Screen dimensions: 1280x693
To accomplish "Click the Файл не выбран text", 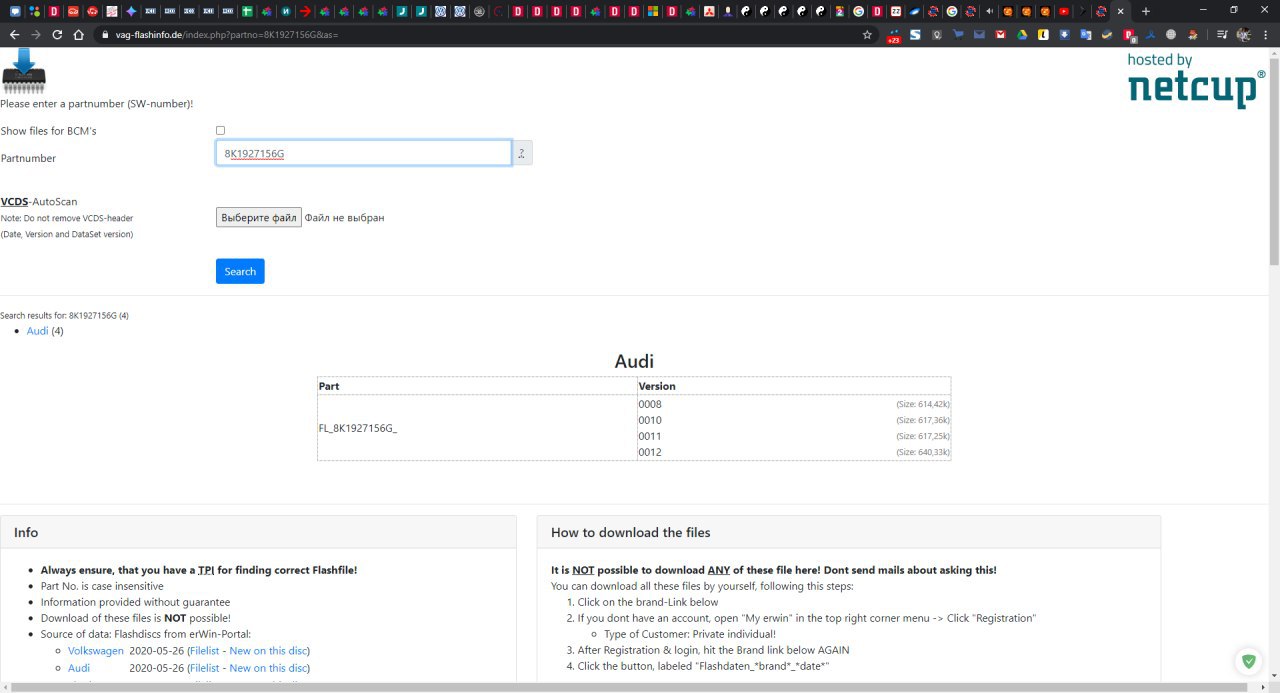I will (x=345, y=217).
